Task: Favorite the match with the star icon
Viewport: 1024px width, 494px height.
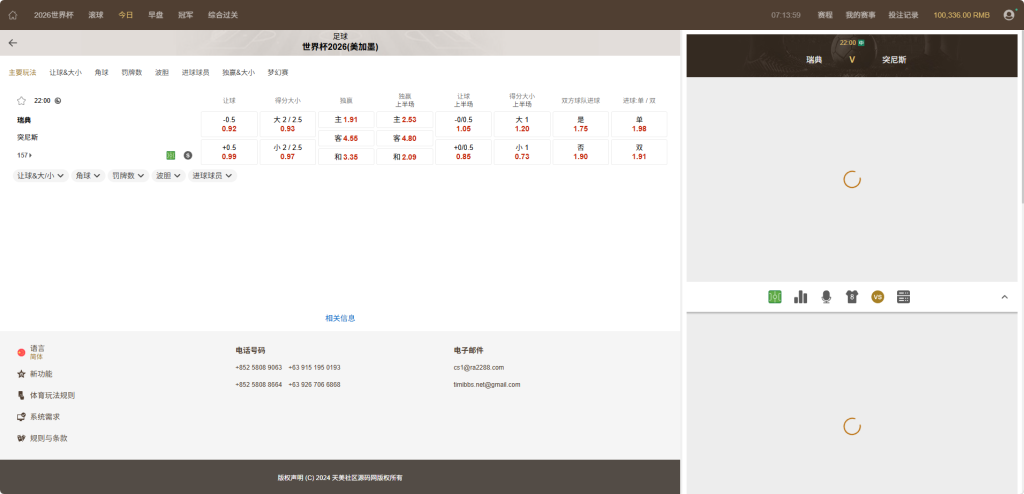Action: click(x=21, y=101)
